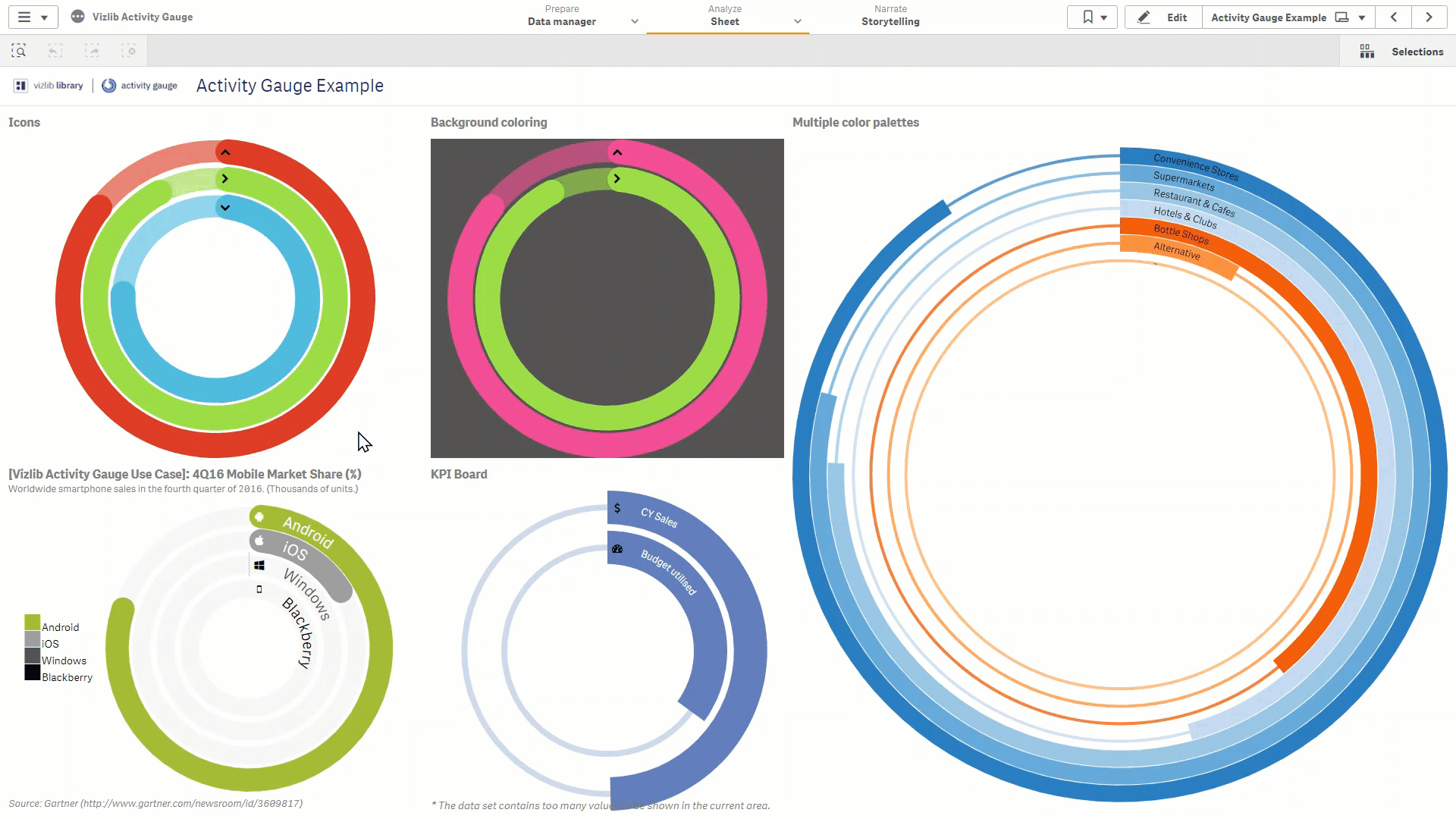Image resolution: width=1456 pixels, height=819 pixels.
Task: Click the Android legend color swatch
Action: [x=32, y=623]
